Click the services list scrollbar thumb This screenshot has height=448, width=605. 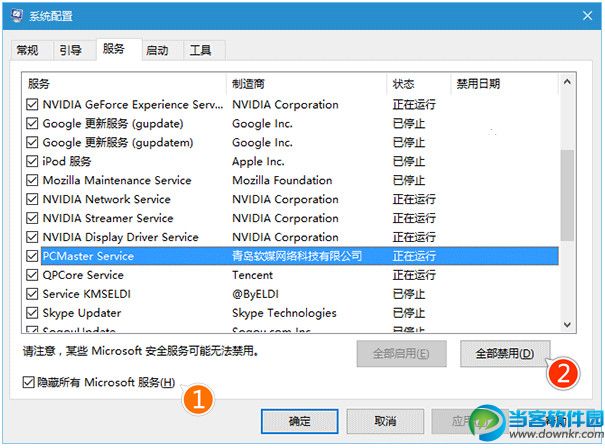click(x=567, y=195)
